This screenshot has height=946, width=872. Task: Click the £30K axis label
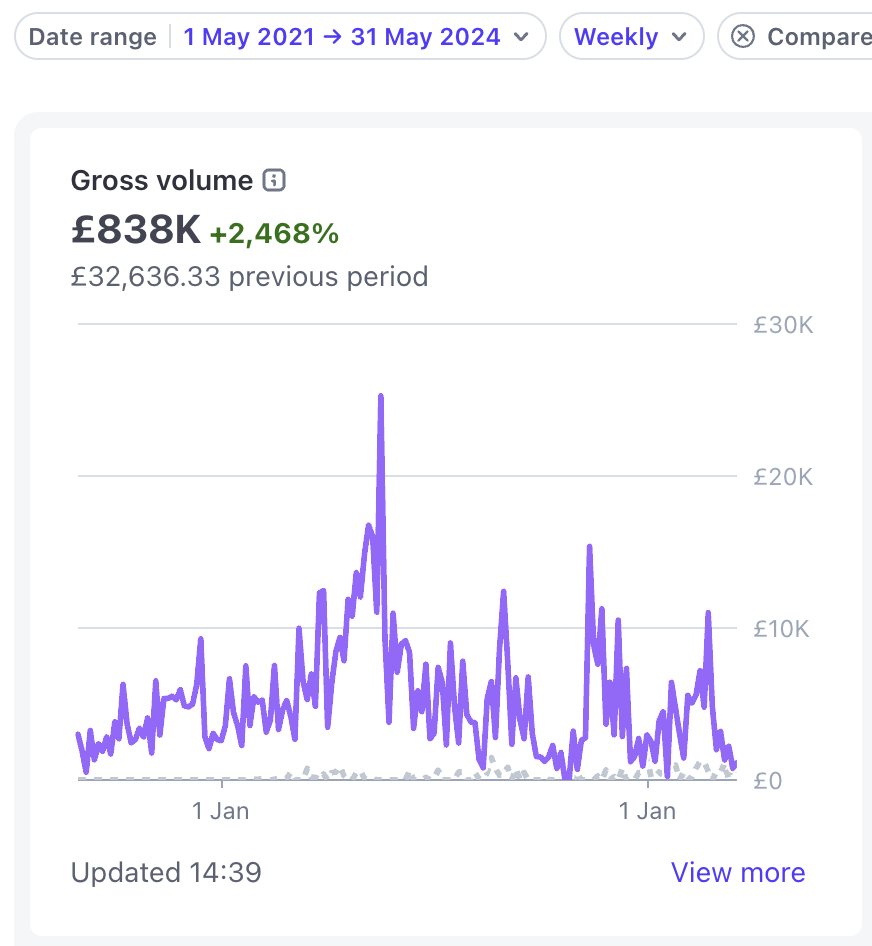point(782,325)
